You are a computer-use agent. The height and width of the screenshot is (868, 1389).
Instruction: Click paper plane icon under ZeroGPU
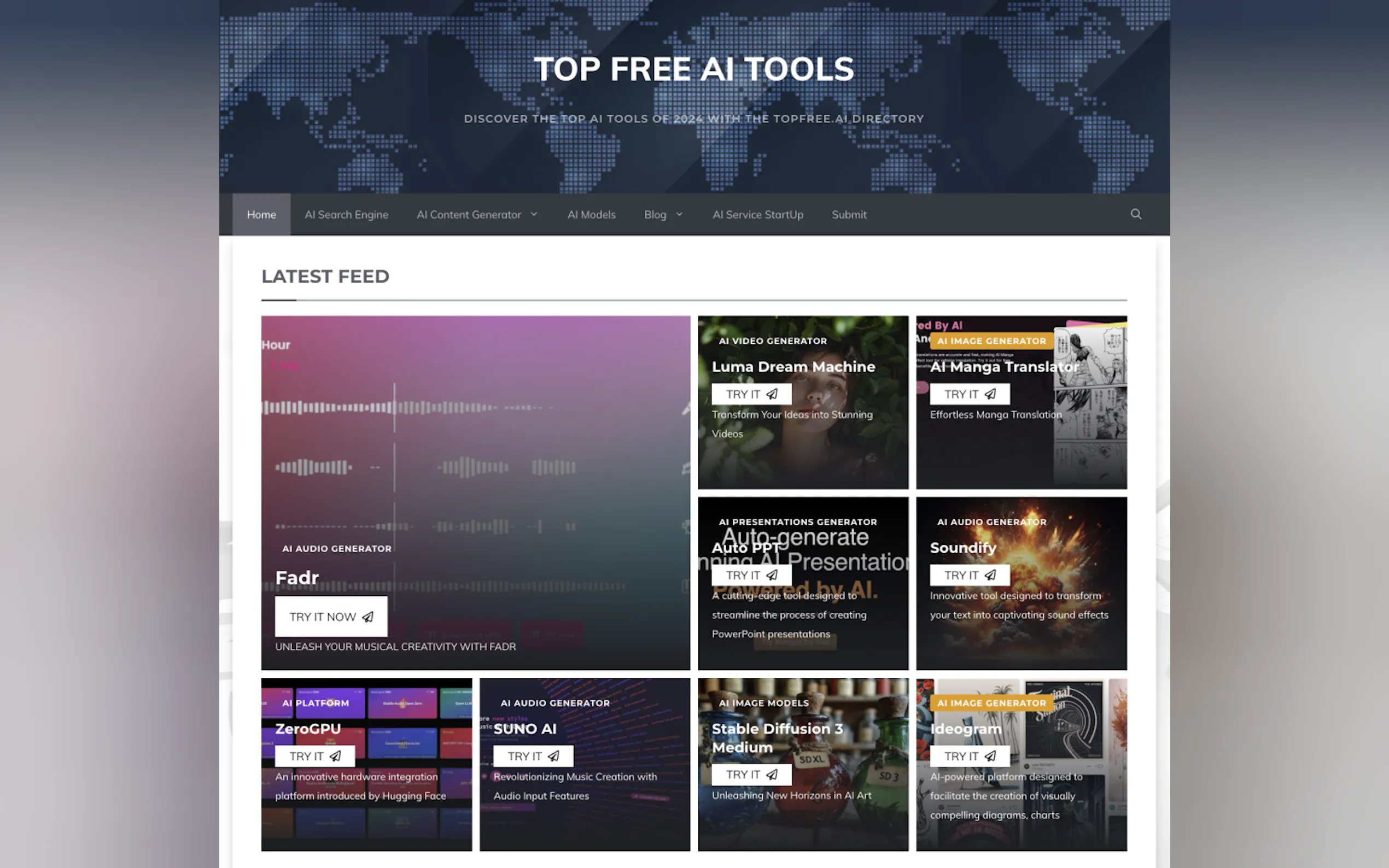(335, 756)
